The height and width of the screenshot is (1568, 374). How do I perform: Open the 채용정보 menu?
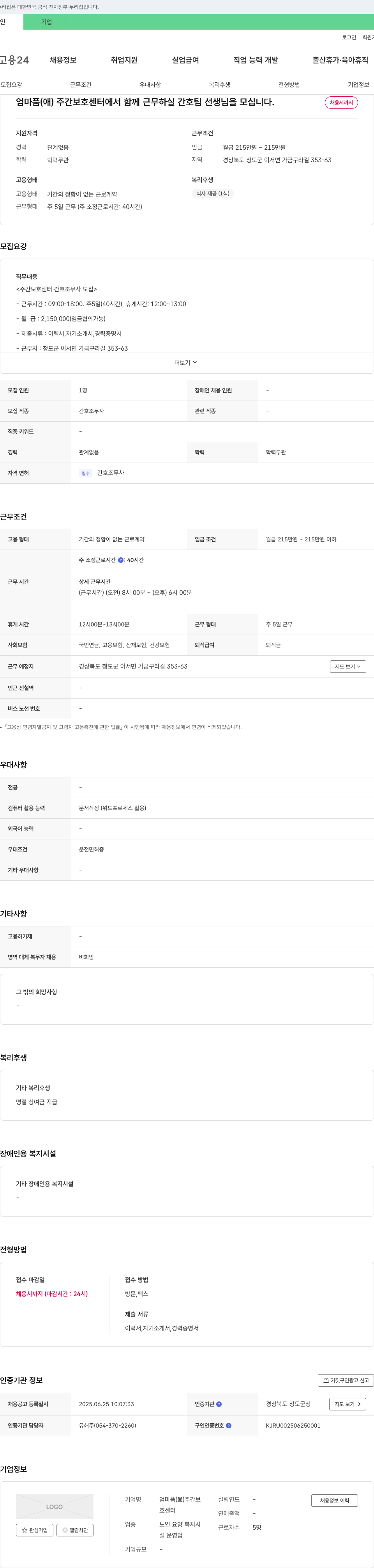coord(63,60)
